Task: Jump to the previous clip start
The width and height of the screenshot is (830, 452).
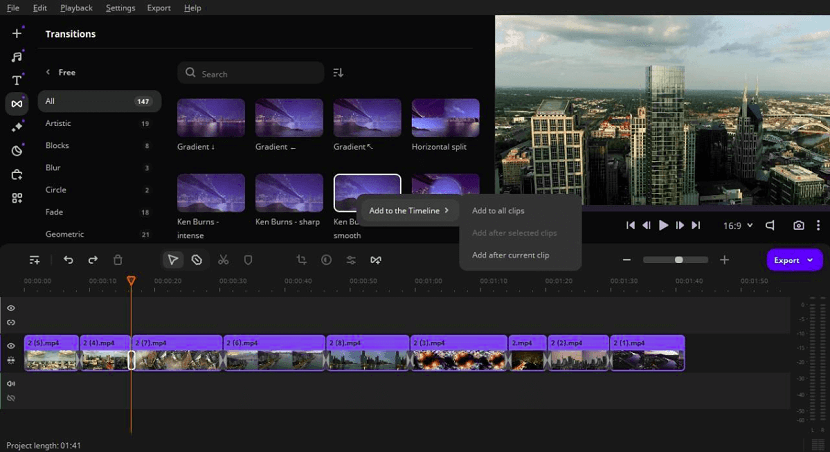Action: (630, 225)
